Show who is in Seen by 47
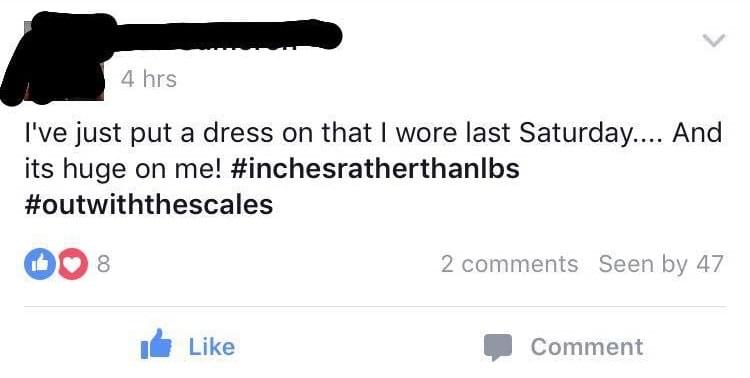This screenshot has width=750, height=378. pyautogui.click(x=661, y=264)
